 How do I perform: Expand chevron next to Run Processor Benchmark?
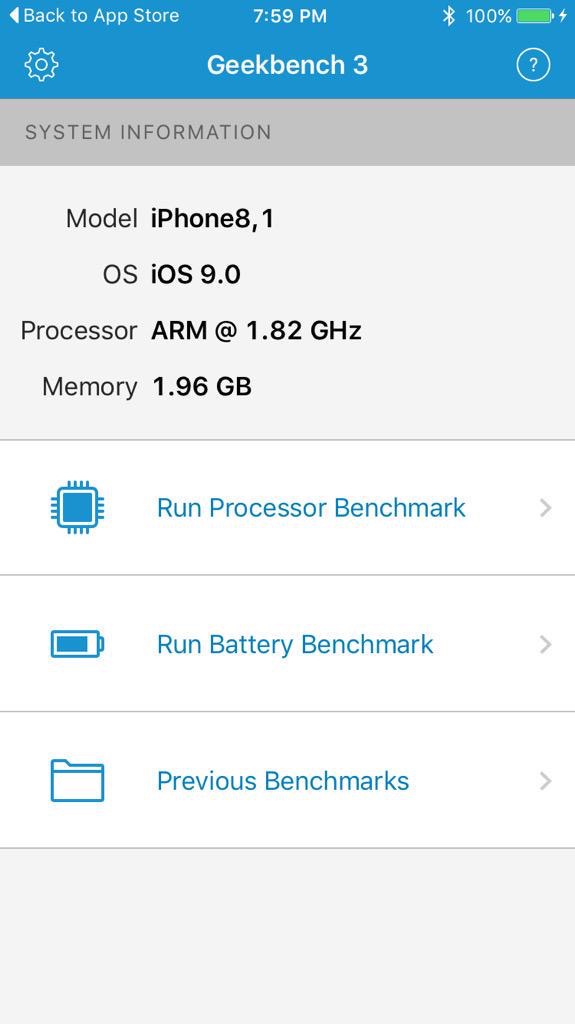pyautogui.click(x=546, y=507)
